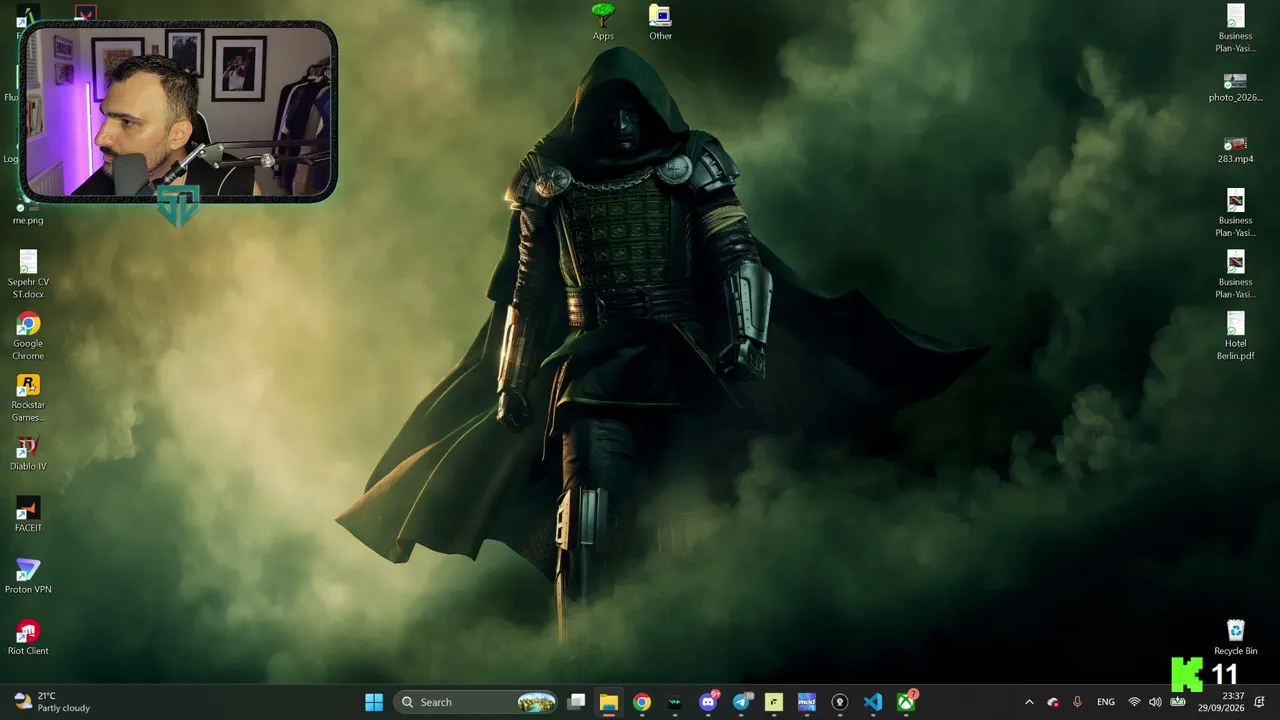Screen dimensions: 1280x720
Task: Open File Explorer from the taskbar
Action: (609, 702)
